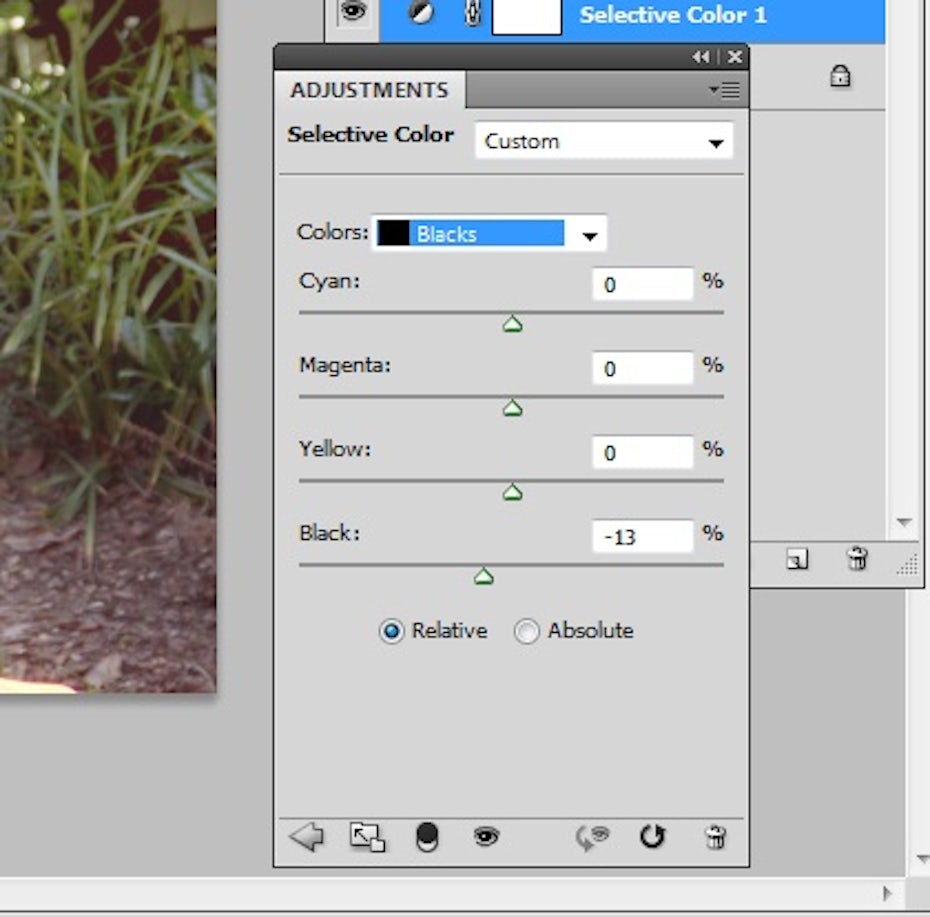Click the lock icon in Layers panel
Image resolution: width=930 pixels, height=917 pixels.
[x=840, y=77]
